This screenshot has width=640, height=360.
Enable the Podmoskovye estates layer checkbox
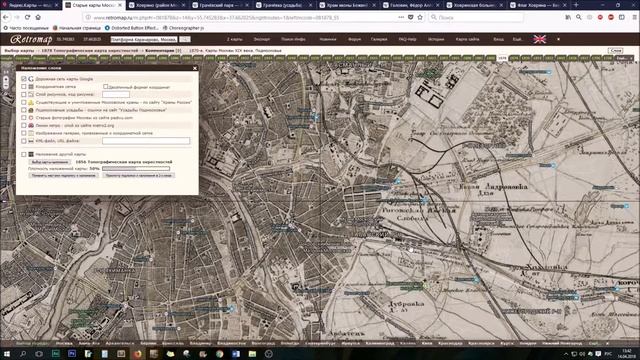pos(24,110)
